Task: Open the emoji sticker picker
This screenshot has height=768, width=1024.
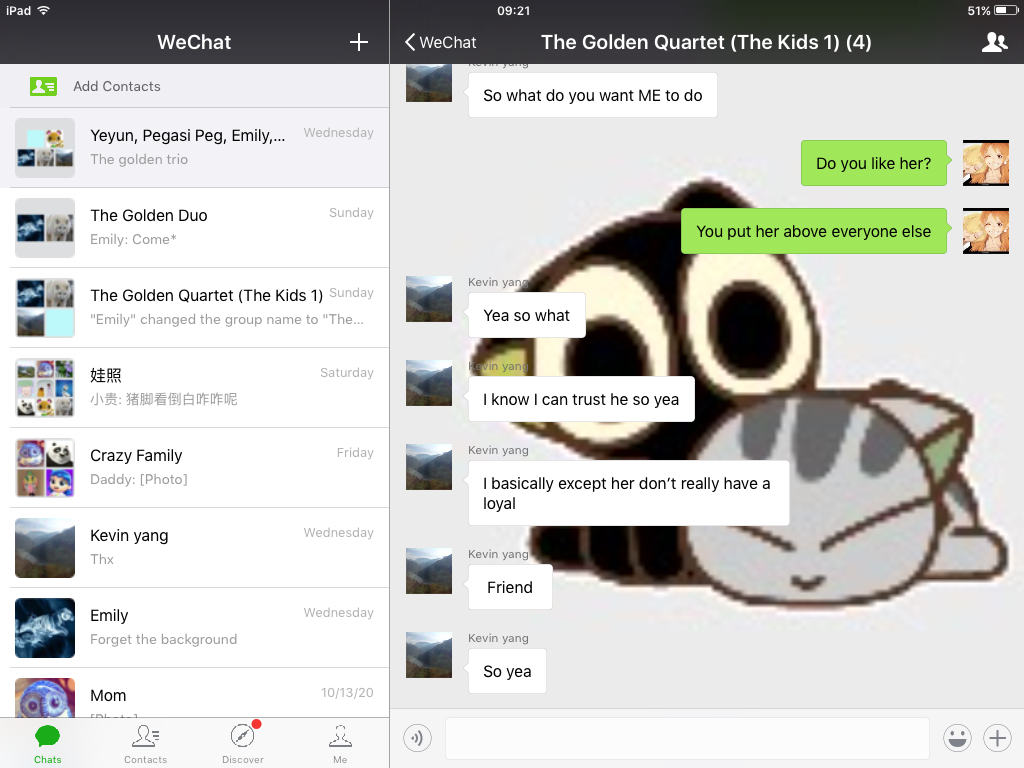Action: click(957, 738)
